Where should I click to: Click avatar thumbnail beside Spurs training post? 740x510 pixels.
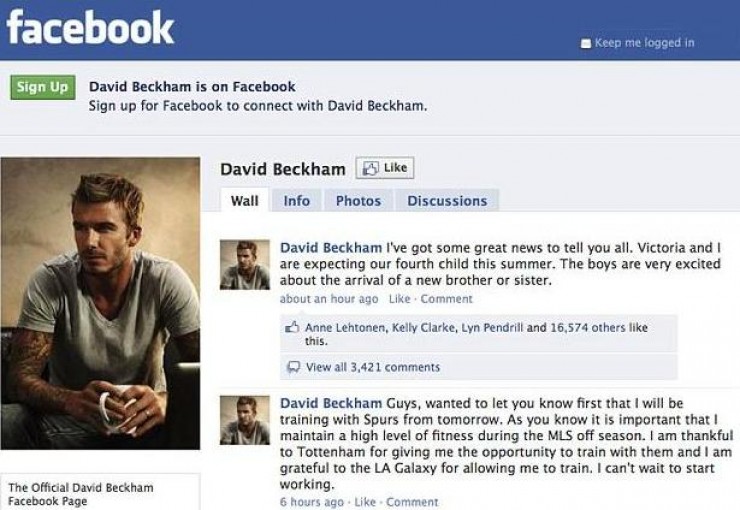click(245, 420)
